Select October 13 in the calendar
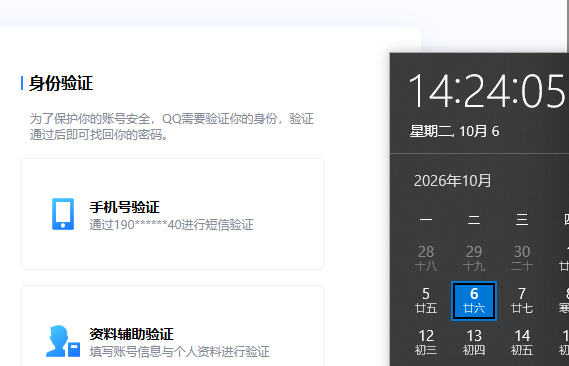The width and height of the screenshot is (569, 366). coord(474,343)
